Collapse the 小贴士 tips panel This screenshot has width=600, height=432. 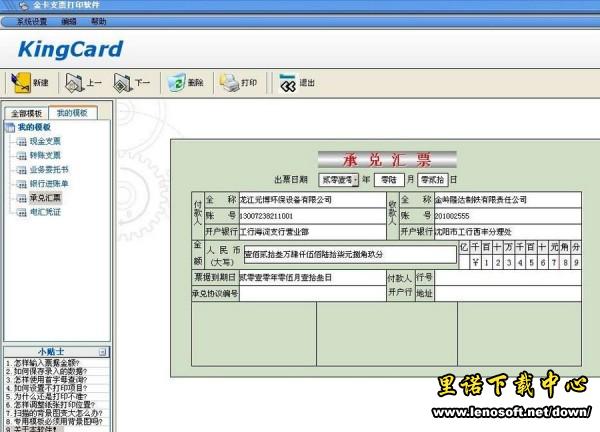[x=102, y=352]
